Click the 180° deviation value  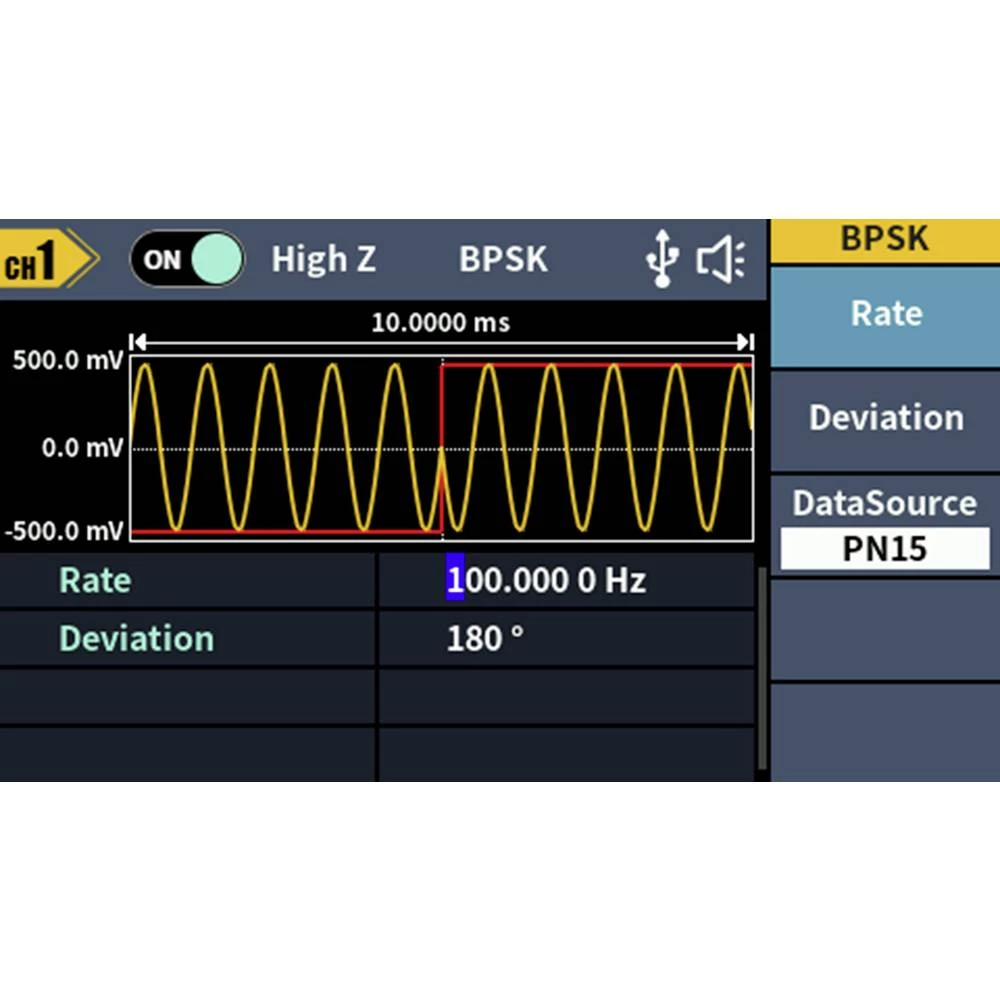point(485,639)
